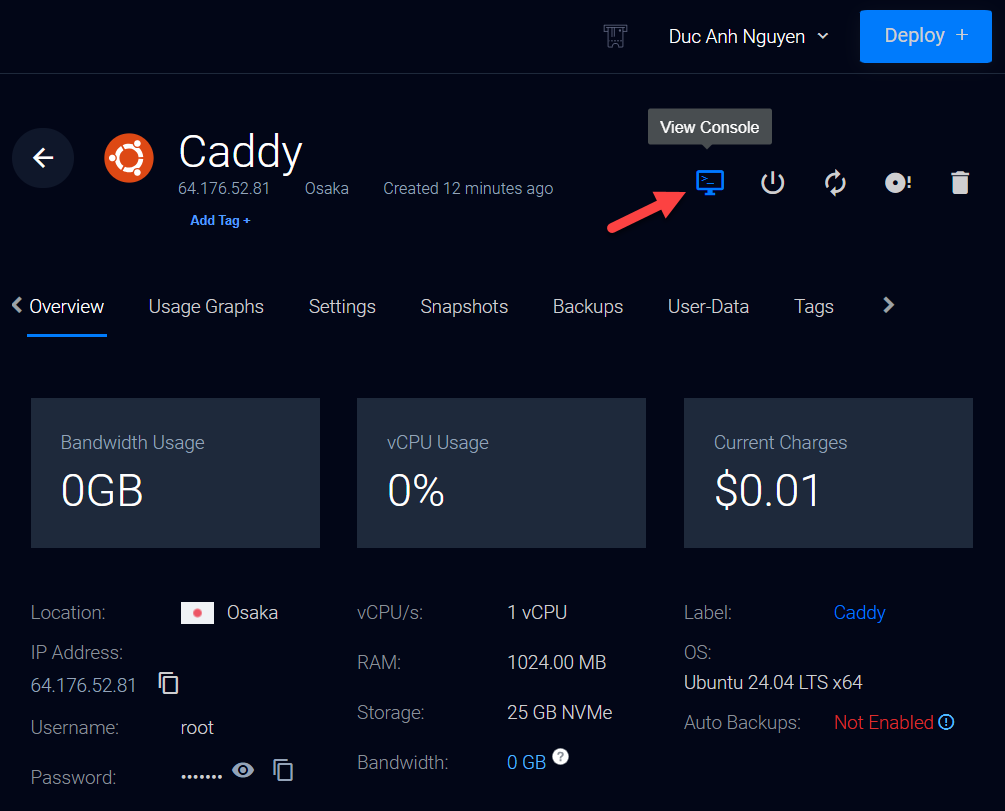Click the Not Enabled auto backups link

point(883,722)
